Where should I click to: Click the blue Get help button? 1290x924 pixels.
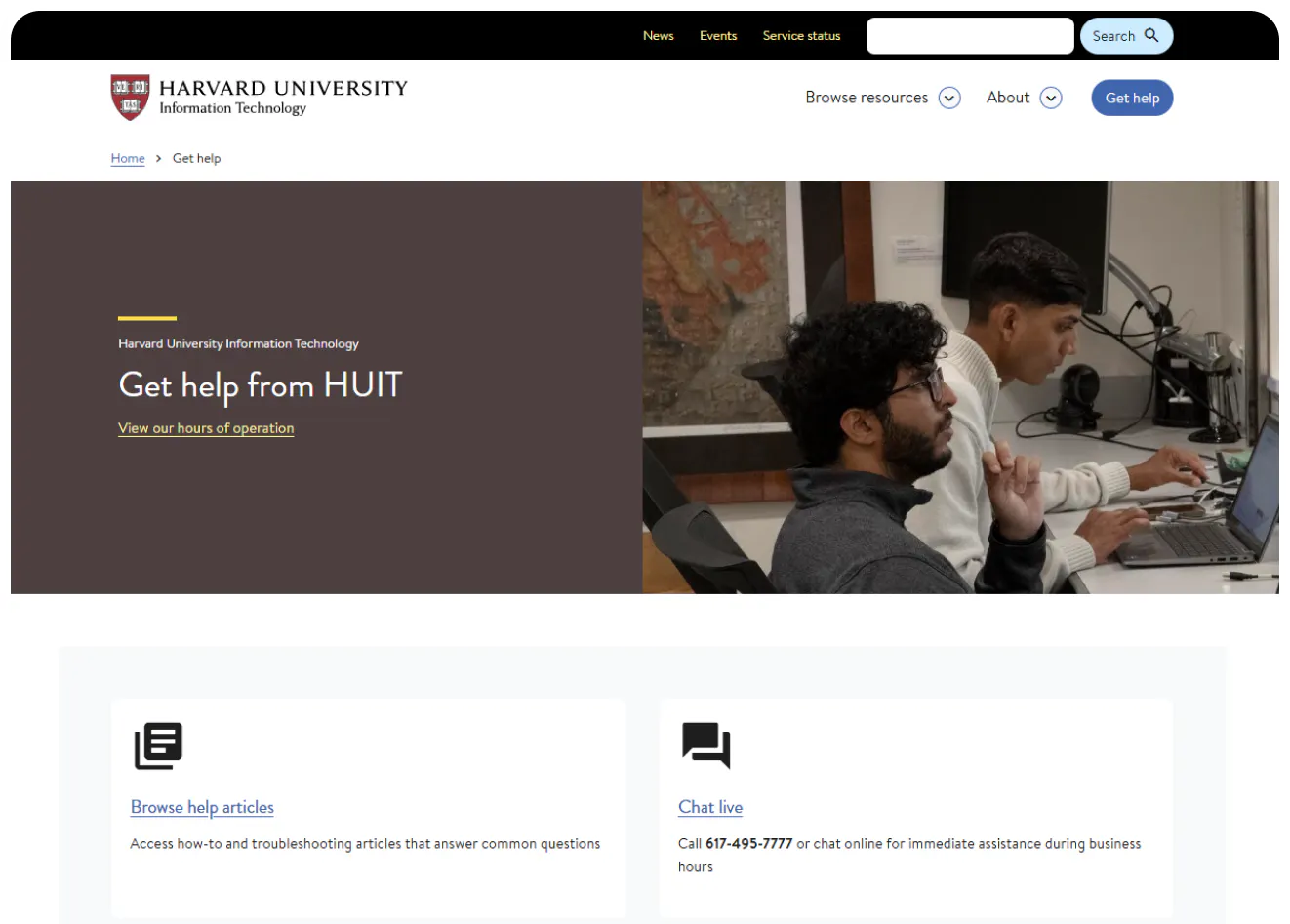(x=1132, y=98)
